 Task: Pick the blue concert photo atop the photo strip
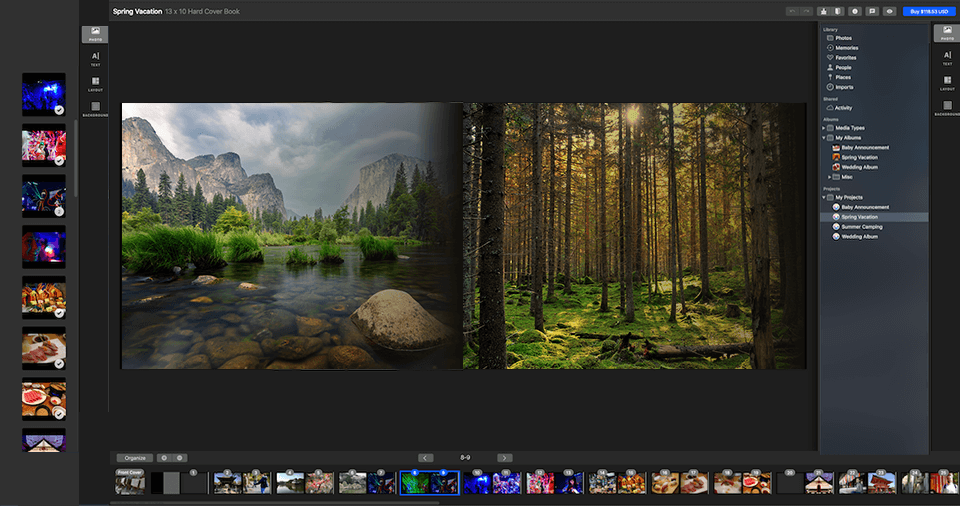[x=44, y=95]
